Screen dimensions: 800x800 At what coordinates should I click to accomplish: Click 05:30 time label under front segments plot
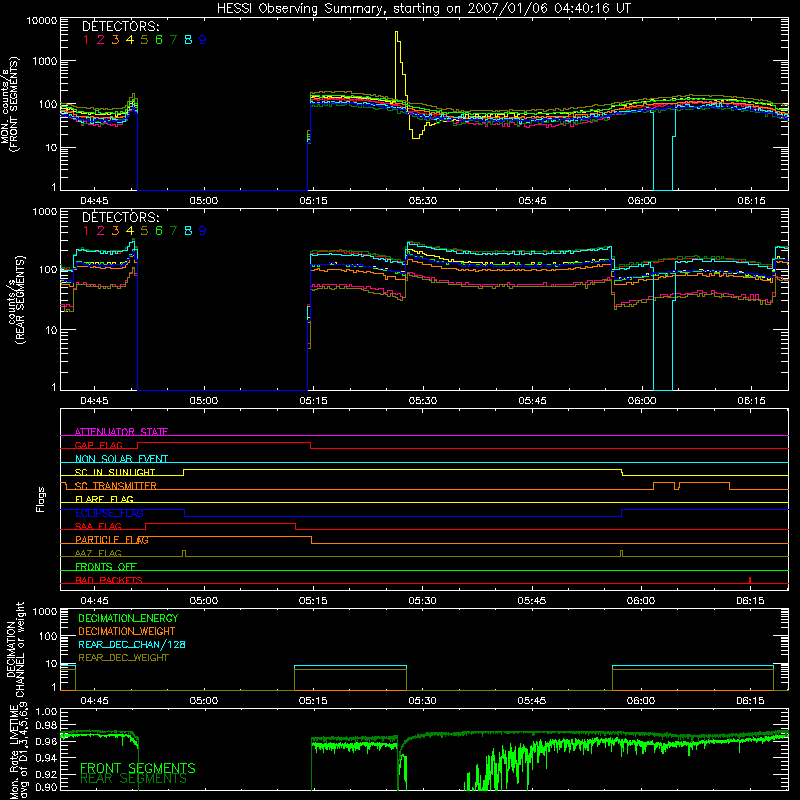pos(423,201)
